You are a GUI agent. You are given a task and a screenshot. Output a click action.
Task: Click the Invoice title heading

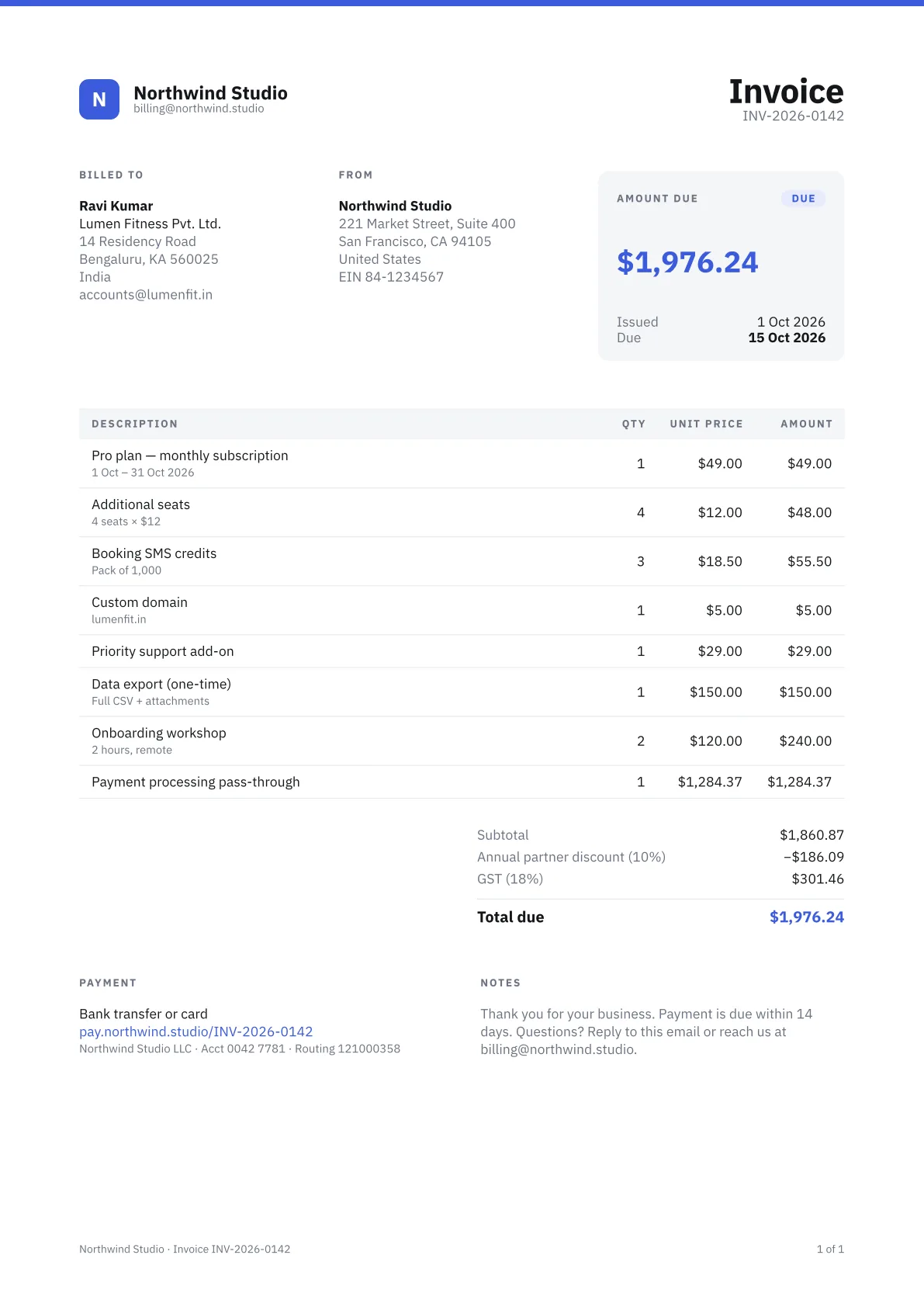(787, 92)
